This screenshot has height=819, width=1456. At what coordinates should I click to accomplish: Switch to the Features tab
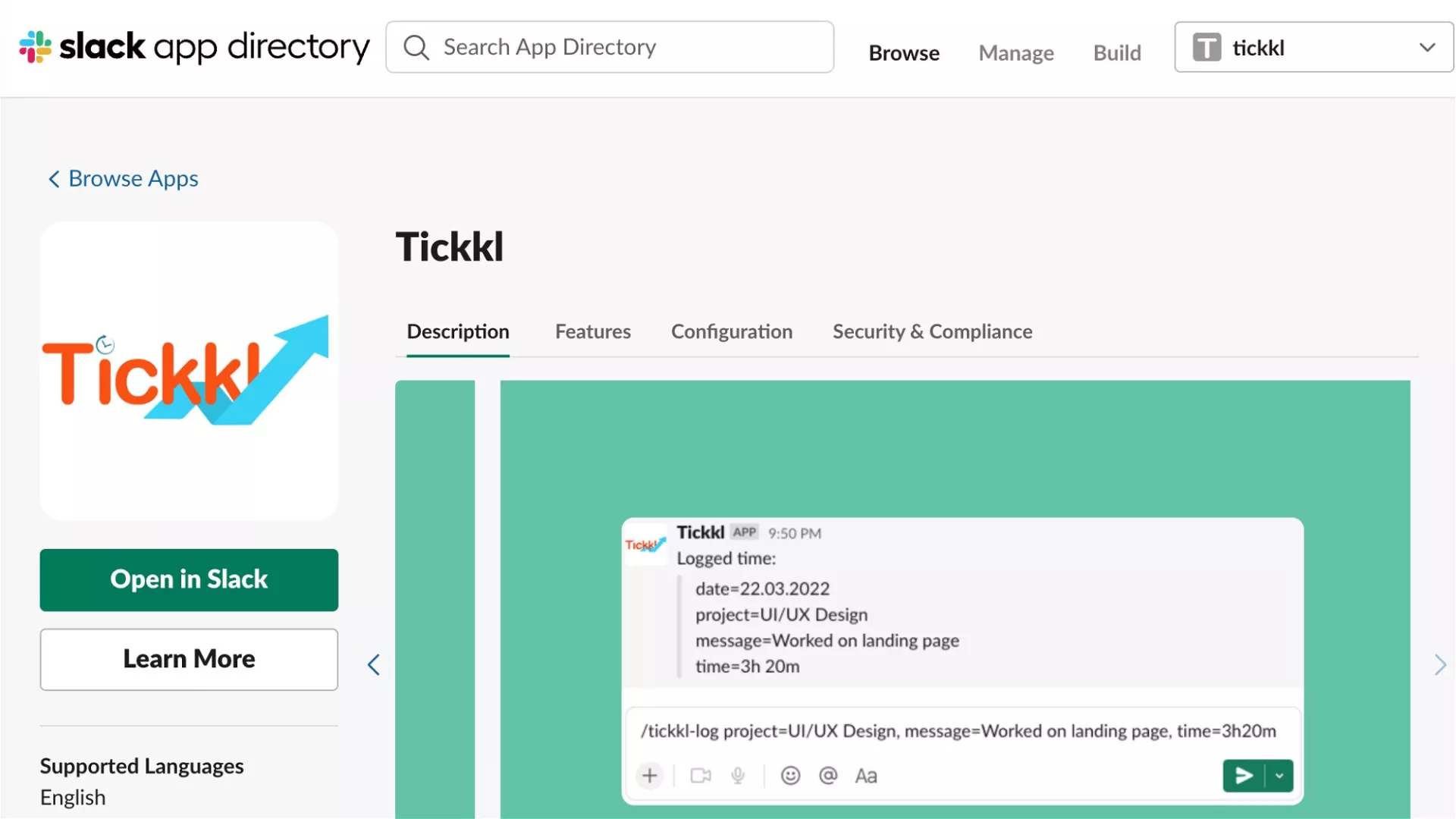pos(592,331)
